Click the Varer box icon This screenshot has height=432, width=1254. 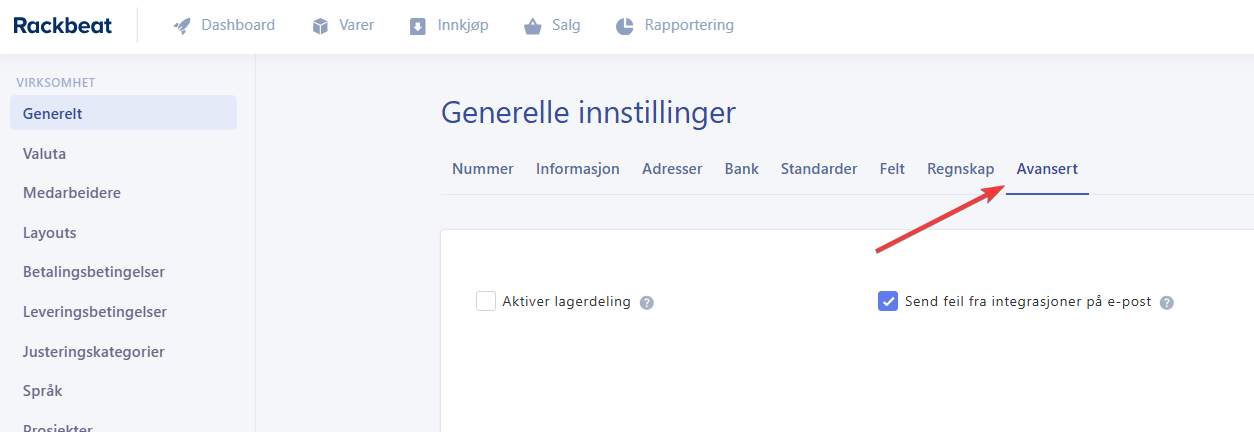320,26
